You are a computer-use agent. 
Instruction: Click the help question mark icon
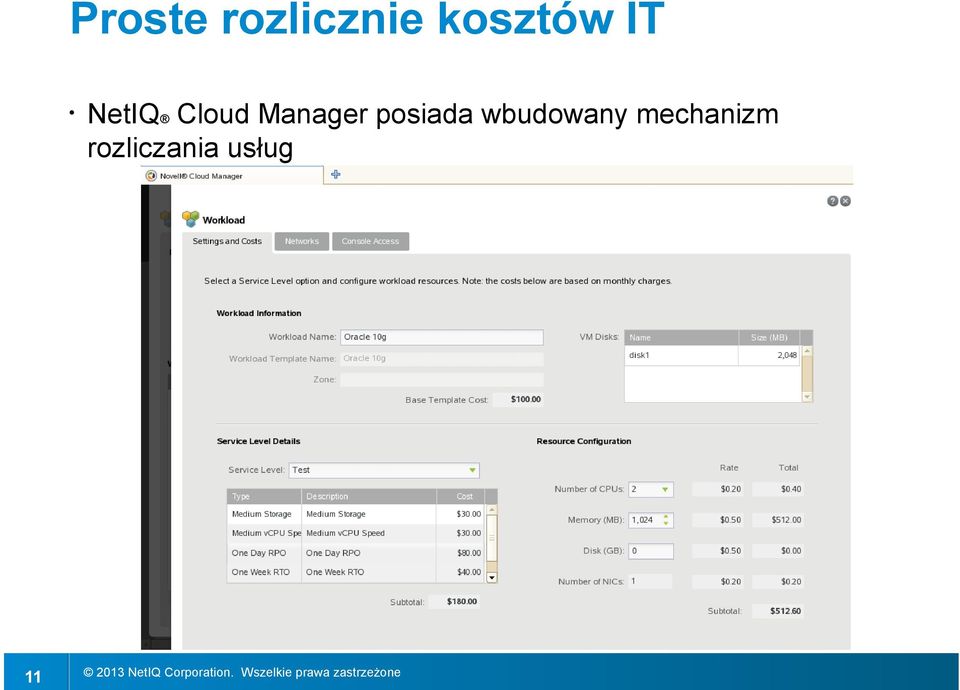tap(832, 201)
